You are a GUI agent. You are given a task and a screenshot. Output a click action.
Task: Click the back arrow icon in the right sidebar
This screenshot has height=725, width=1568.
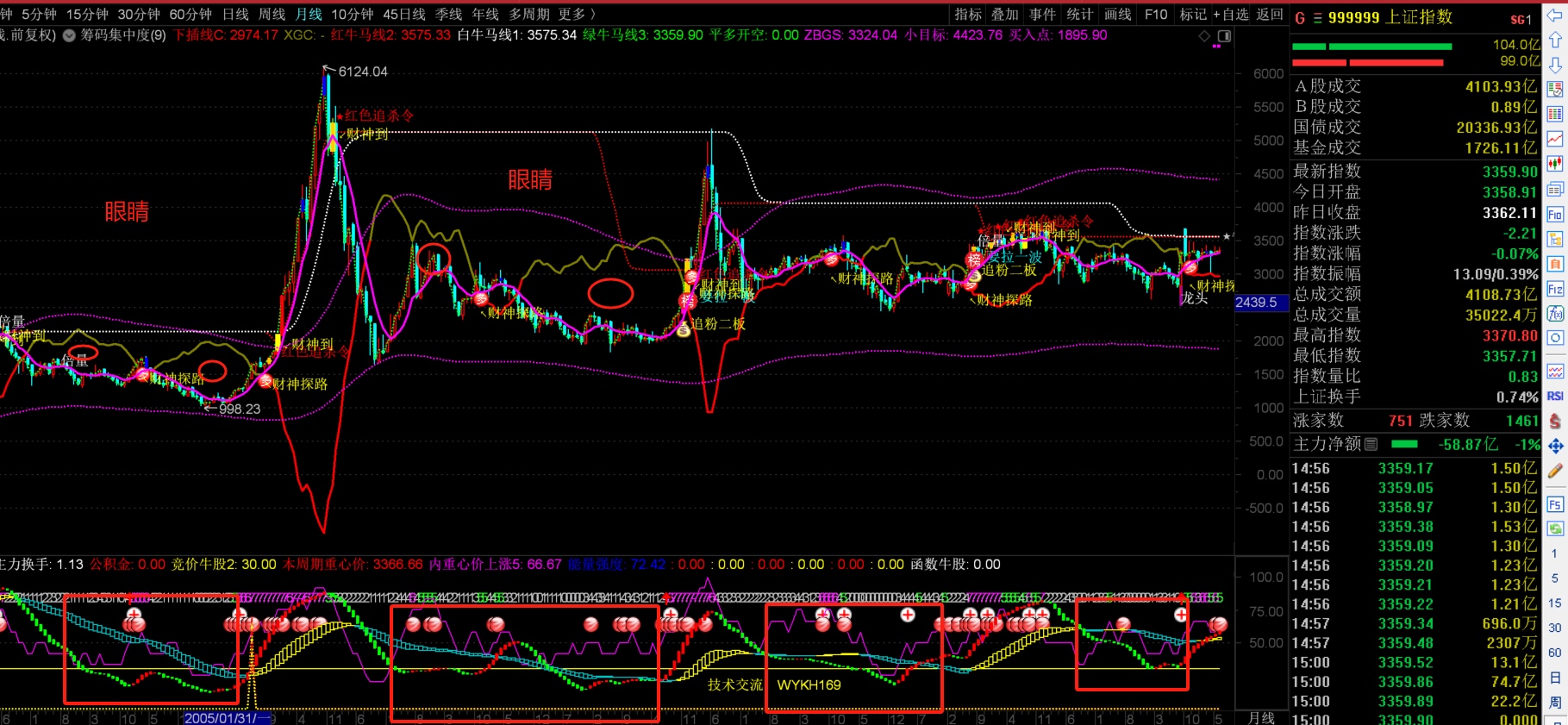[x=1555, y=16]
